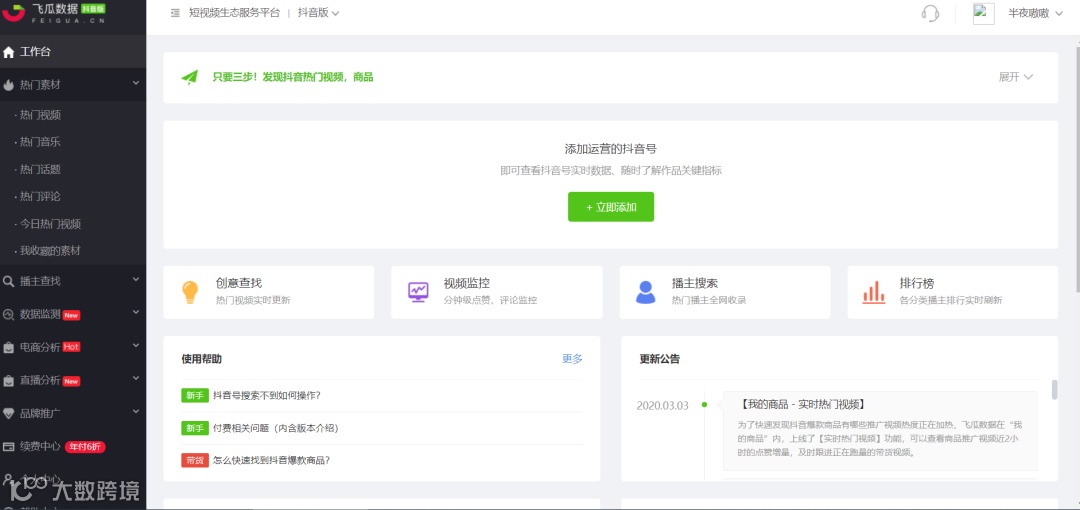Open the 半夜嗷嗷 user dropdown
Image resolution: width=1080 pixels, height=510 pixels.
[x=1036, y=13]
